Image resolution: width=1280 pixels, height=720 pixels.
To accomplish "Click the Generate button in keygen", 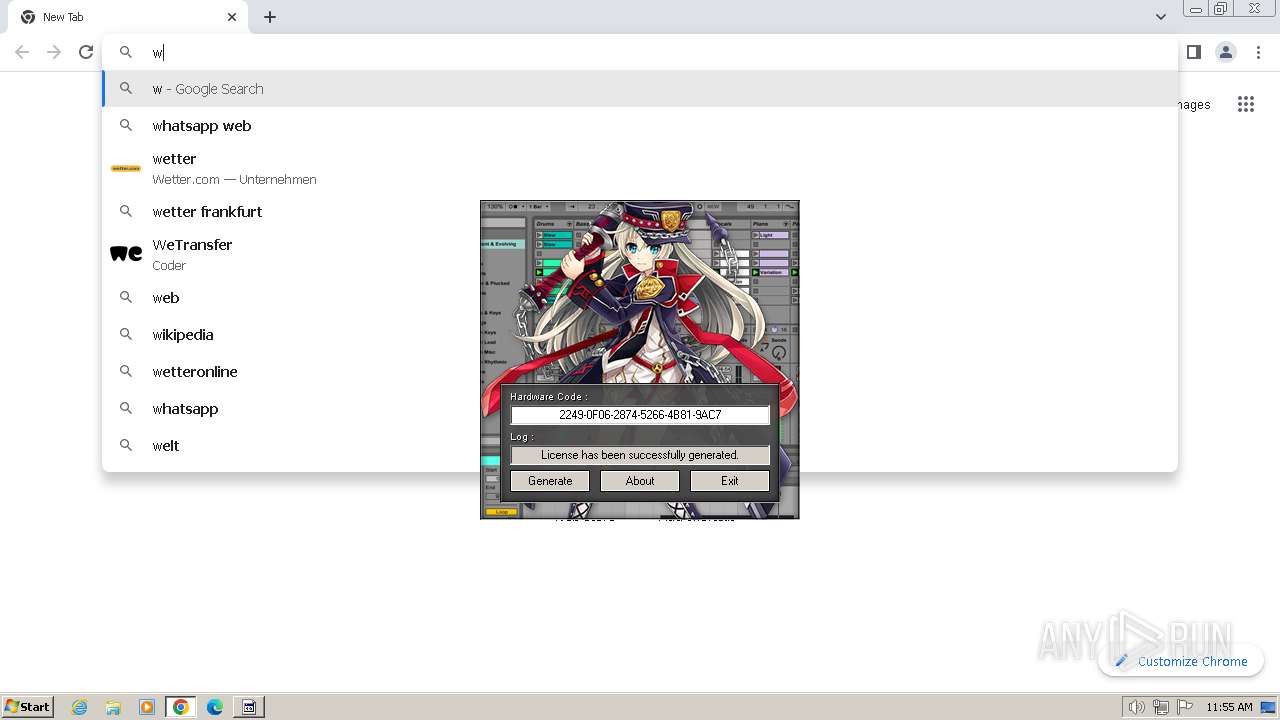I will click(x=550, y=481).
